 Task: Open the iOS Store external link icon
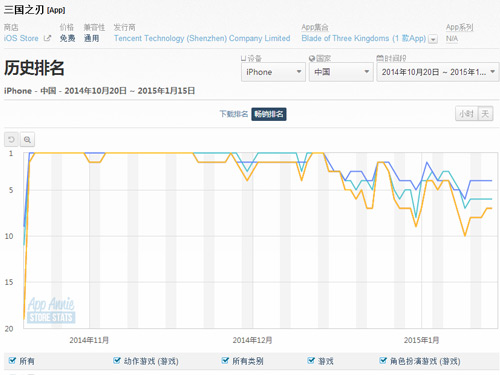(x=47, y=38)
